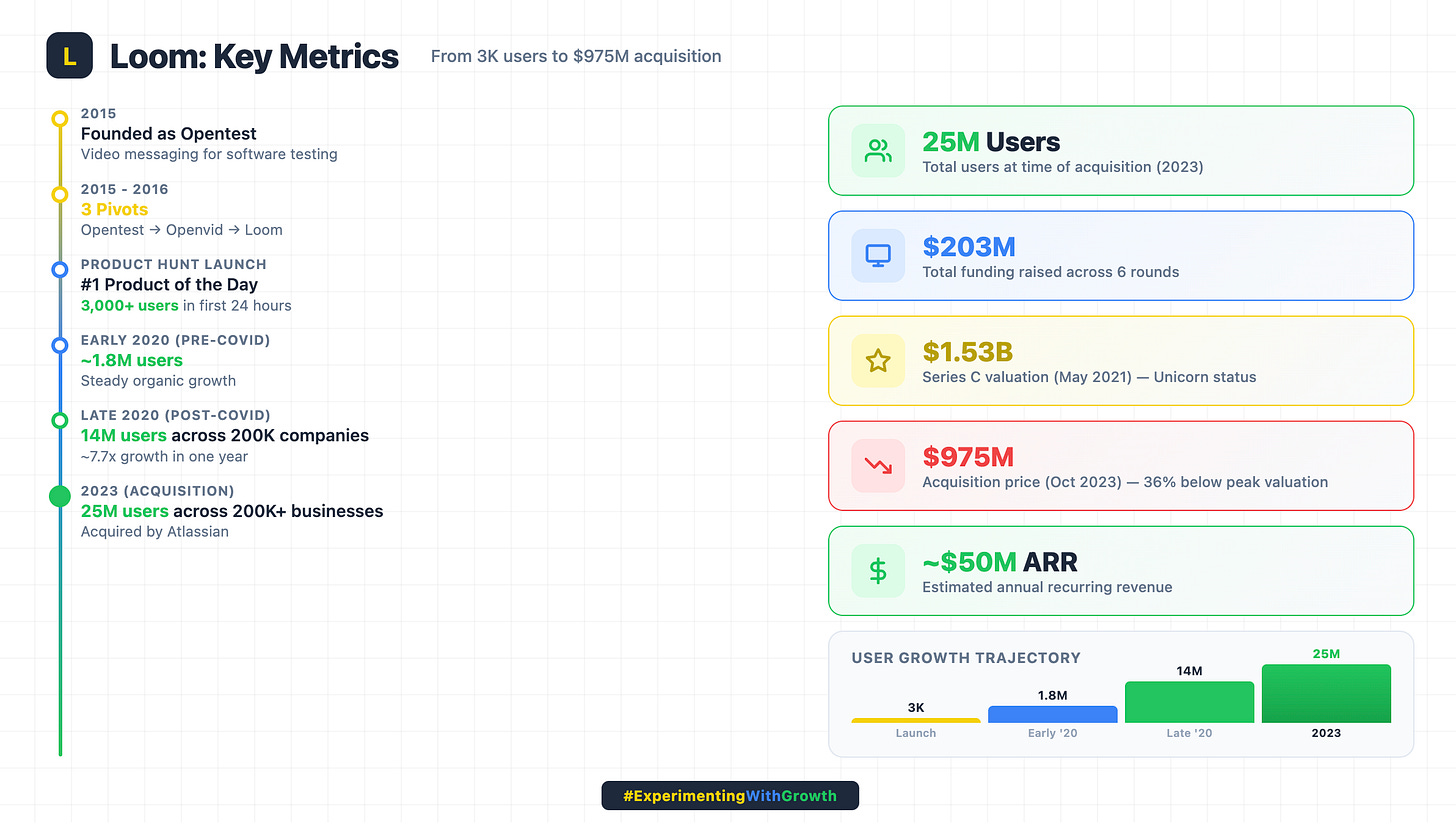Click the 'Early '20' axis label
This screenshot has height=824, width=1456.
click(1053, 733)
